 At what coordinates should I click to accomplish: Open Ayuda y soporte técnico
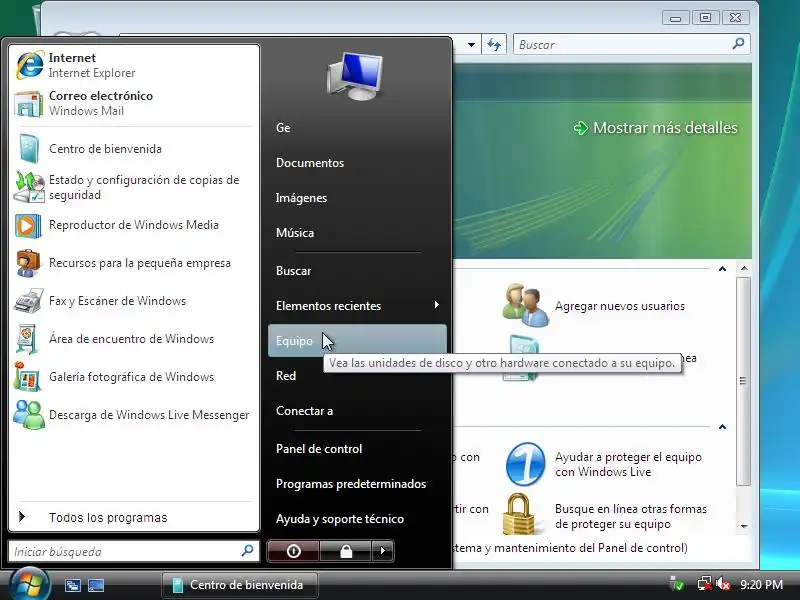point(357,519)
